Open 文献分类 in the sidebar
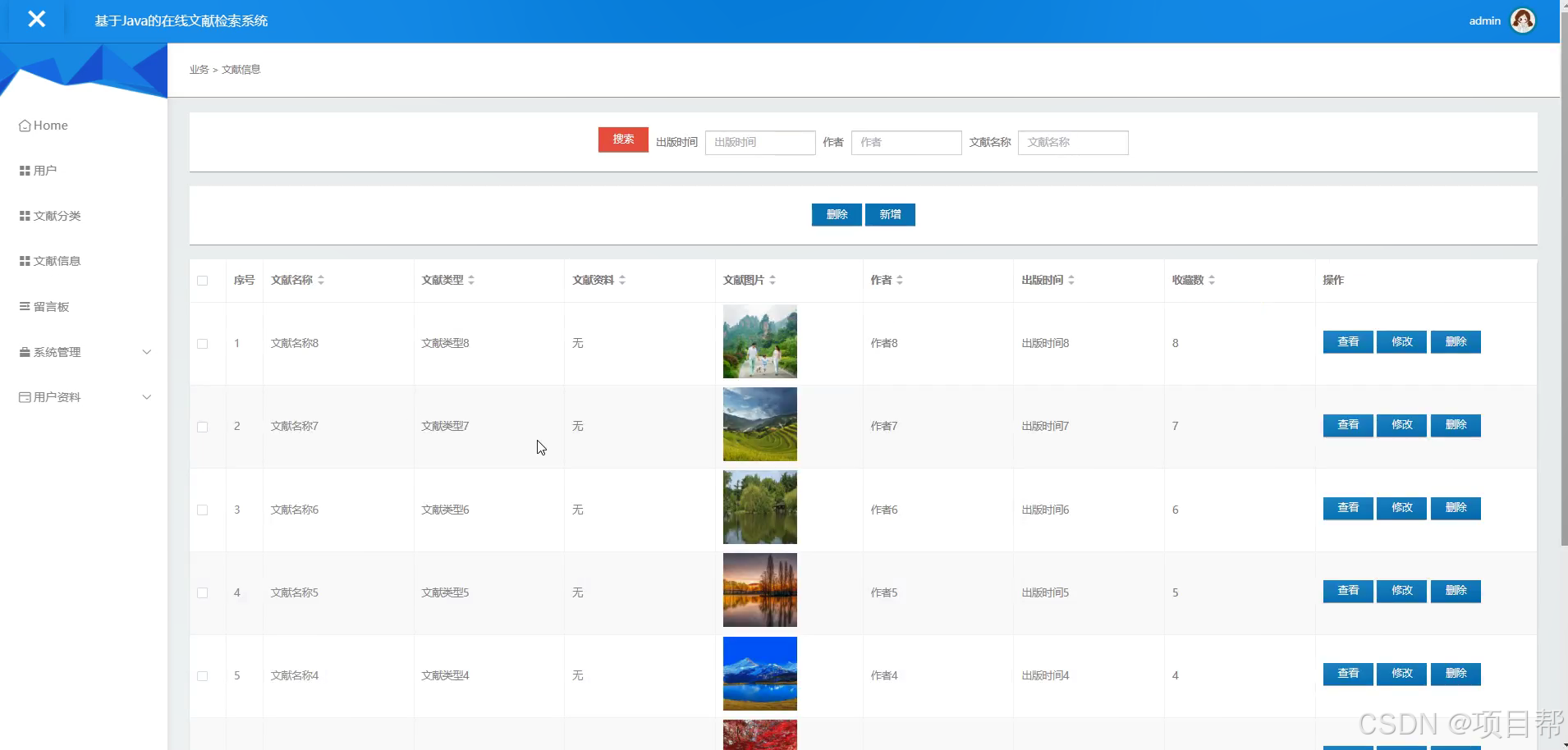 [x=50, y=216]
